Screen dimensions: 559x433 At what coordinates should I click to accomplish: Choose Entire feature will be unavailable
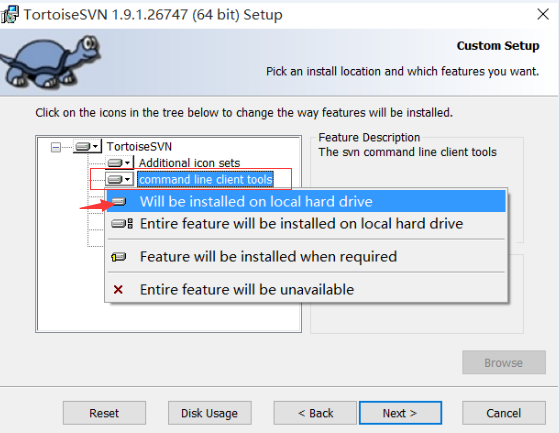pos(306,289)
